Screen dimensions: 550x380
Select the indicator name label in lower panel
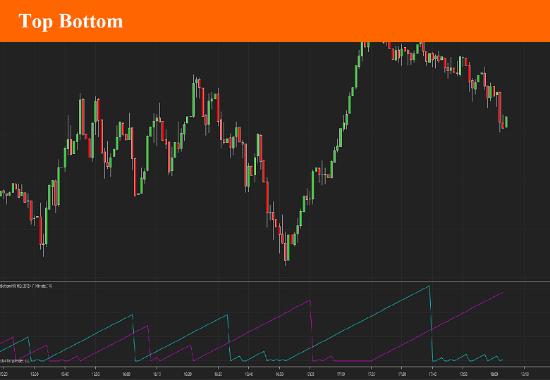click(26, 286)
